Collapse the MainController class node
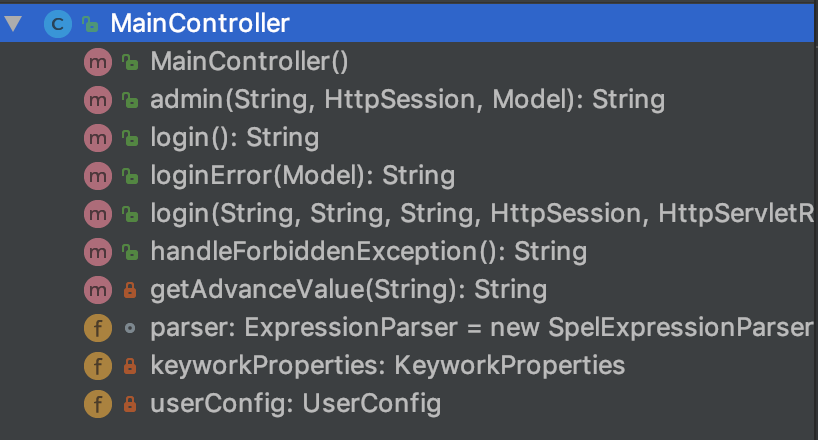 tap(13, 24)
